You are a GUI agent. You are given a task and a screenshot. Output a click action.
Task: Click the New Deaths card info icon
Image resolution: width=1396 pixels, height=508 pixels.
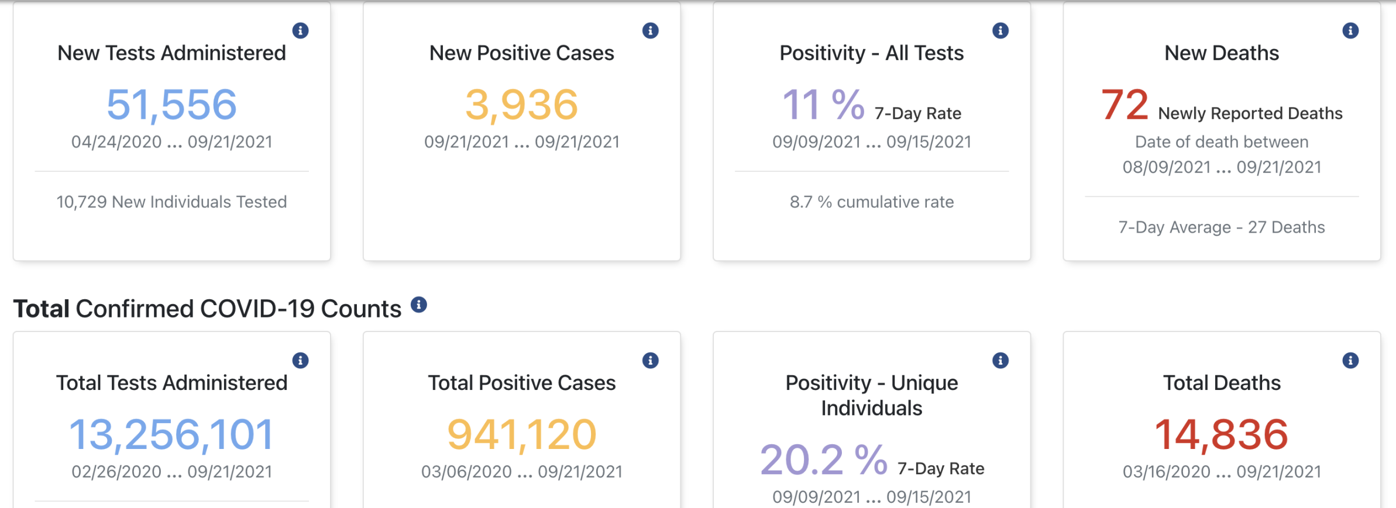(1350, 31)
